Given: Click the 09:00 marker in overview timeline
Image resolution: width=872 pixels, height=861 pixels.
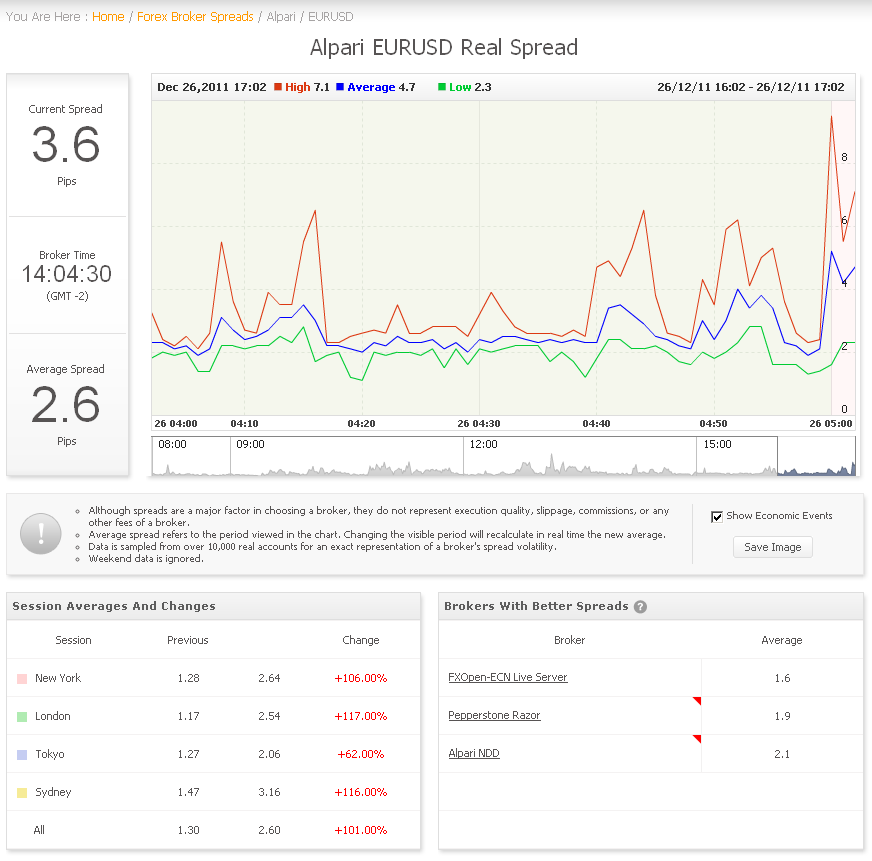Looking at the screenshot, I should point(250,444).
